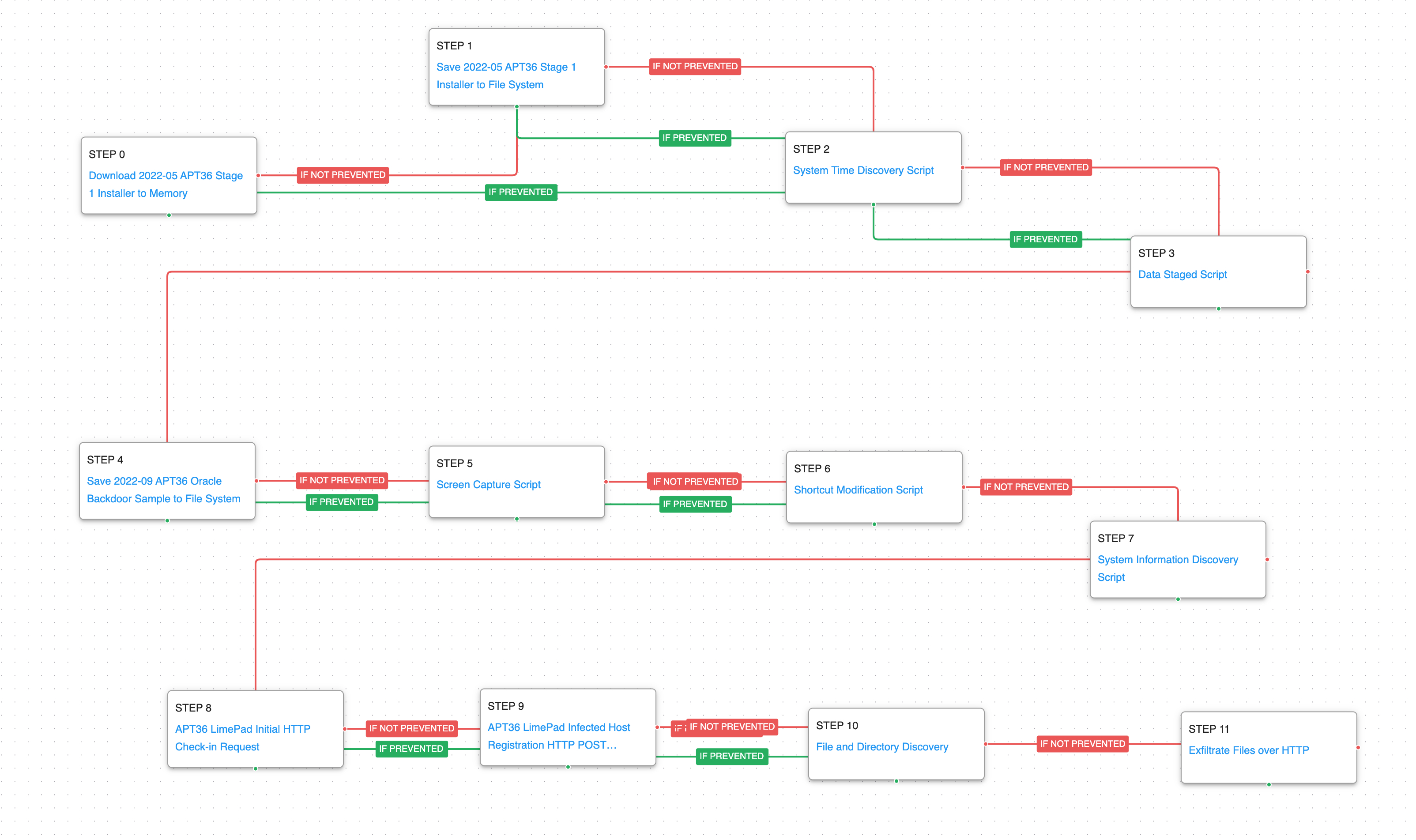The width and height of the screenshot is (1416, 840).
Task: Click IF NOT PREVENTED label before Step 11
Action: click(x=1081, y=744)
